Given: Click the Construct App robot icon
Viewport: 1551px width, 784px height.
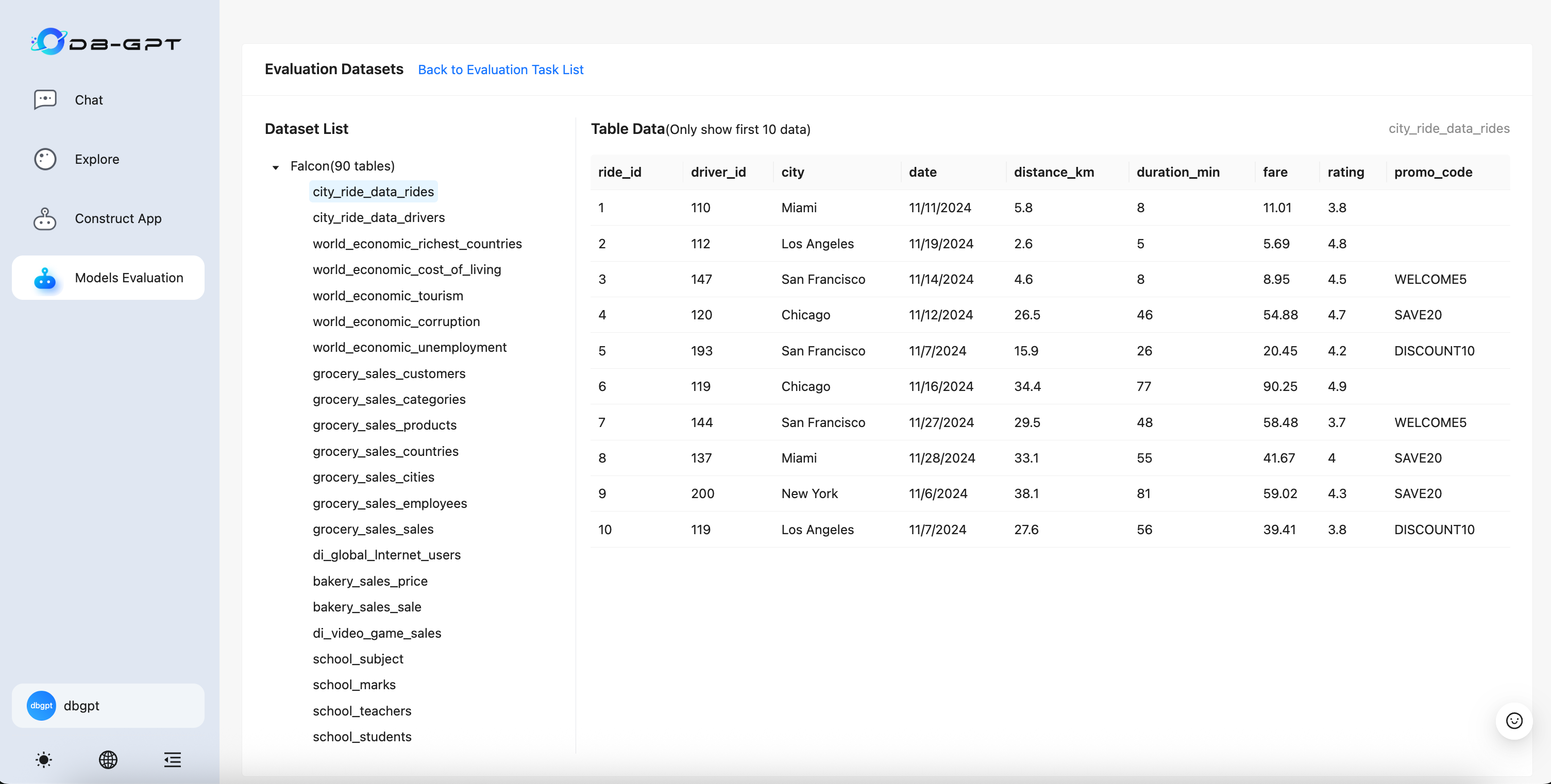Looking at the screenshot, I should click(45, 219).
